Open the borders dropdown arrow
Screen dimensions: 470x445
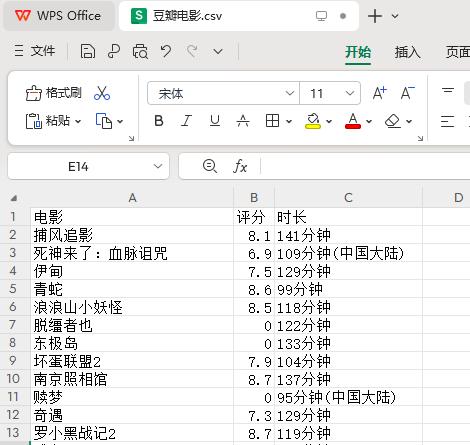tap(289, 121)
